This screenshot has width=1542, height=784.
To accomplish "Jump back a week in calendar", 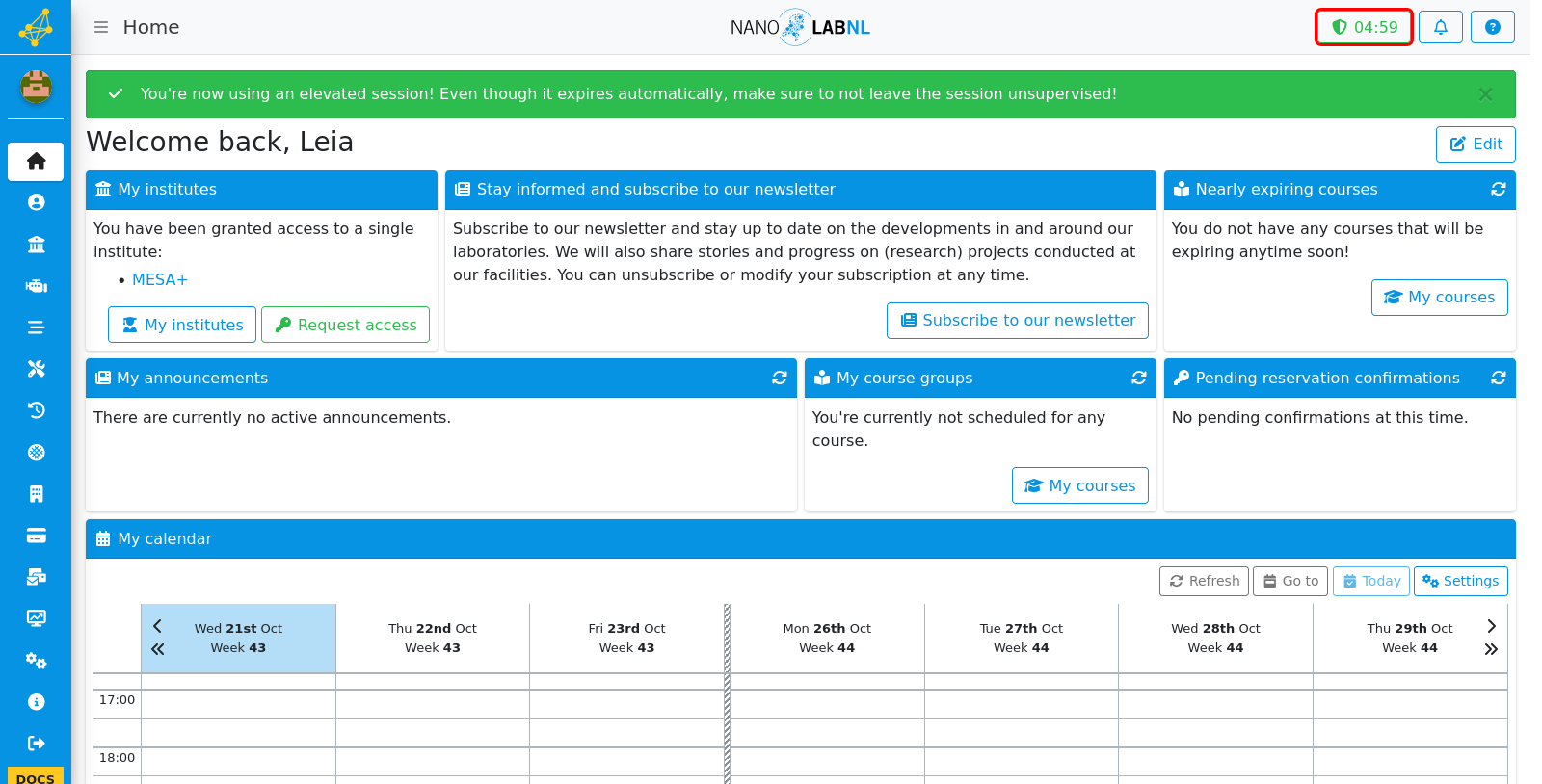I will [x=157, y=649].
